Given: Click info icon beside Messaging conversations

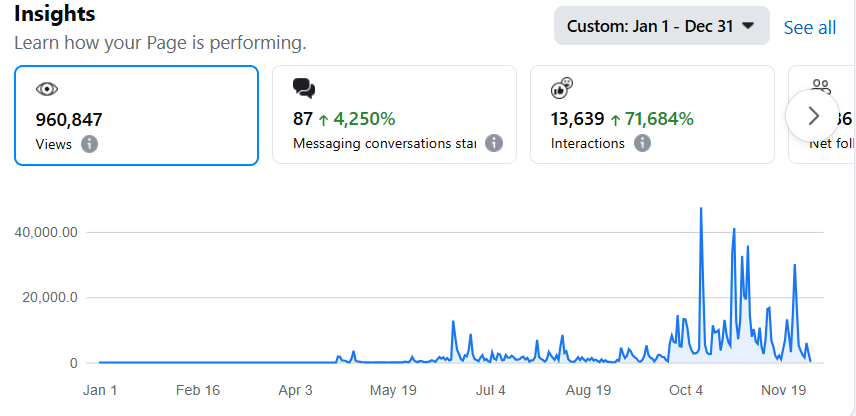Looking at the screenshot, I should [493, 144].
